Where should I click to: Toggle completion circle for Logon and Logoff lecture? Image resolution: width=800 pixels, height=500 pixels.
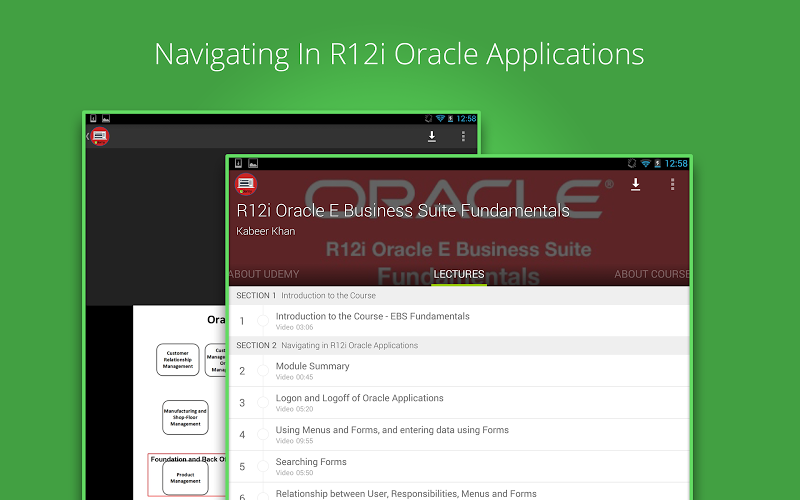(x=263, y=403)
